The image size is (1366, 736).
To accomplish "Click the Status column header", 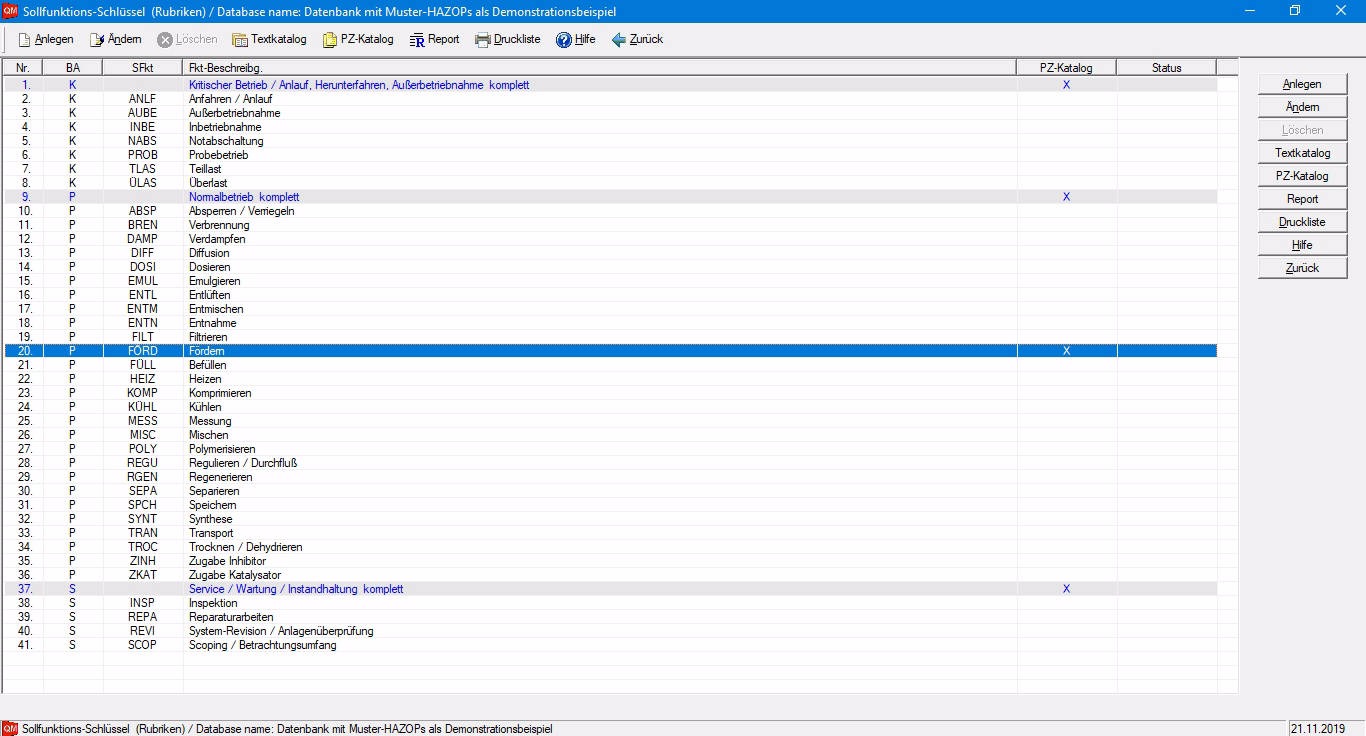I will click(x=1166, y=68).
